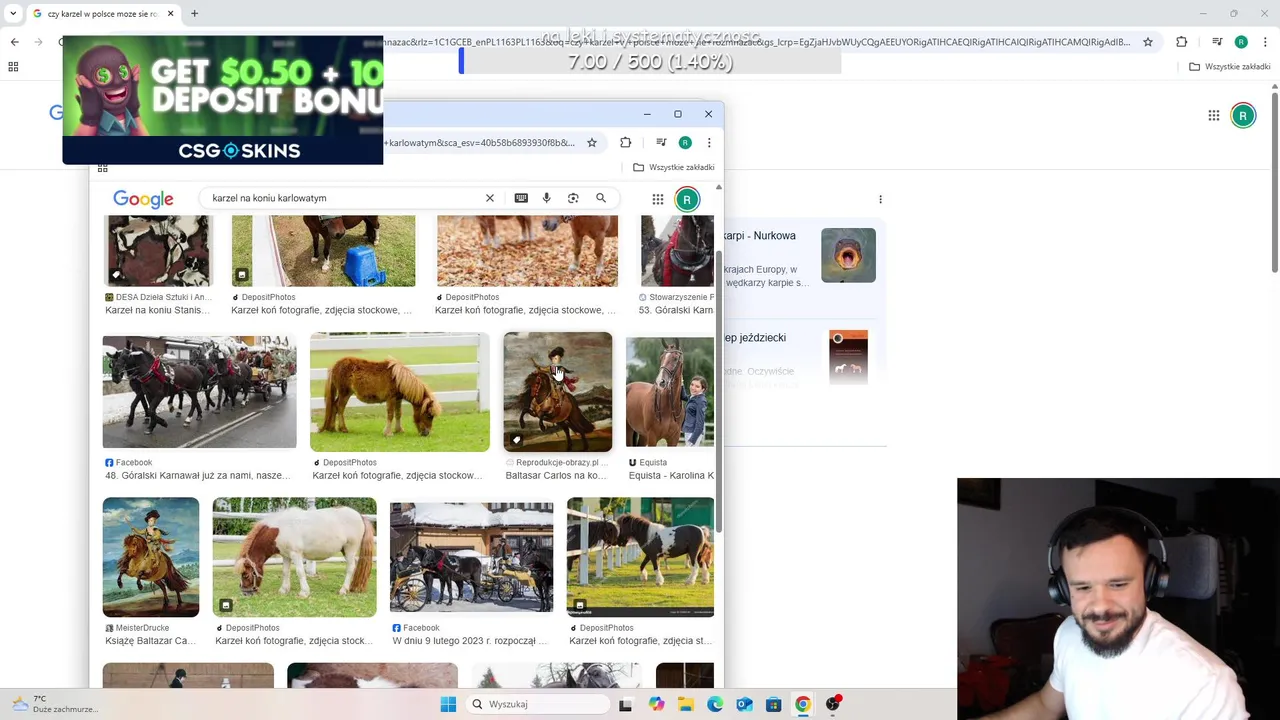1280x720 pixels.
Task: Search by image with Google Lens icon
Action: point(573,198)
